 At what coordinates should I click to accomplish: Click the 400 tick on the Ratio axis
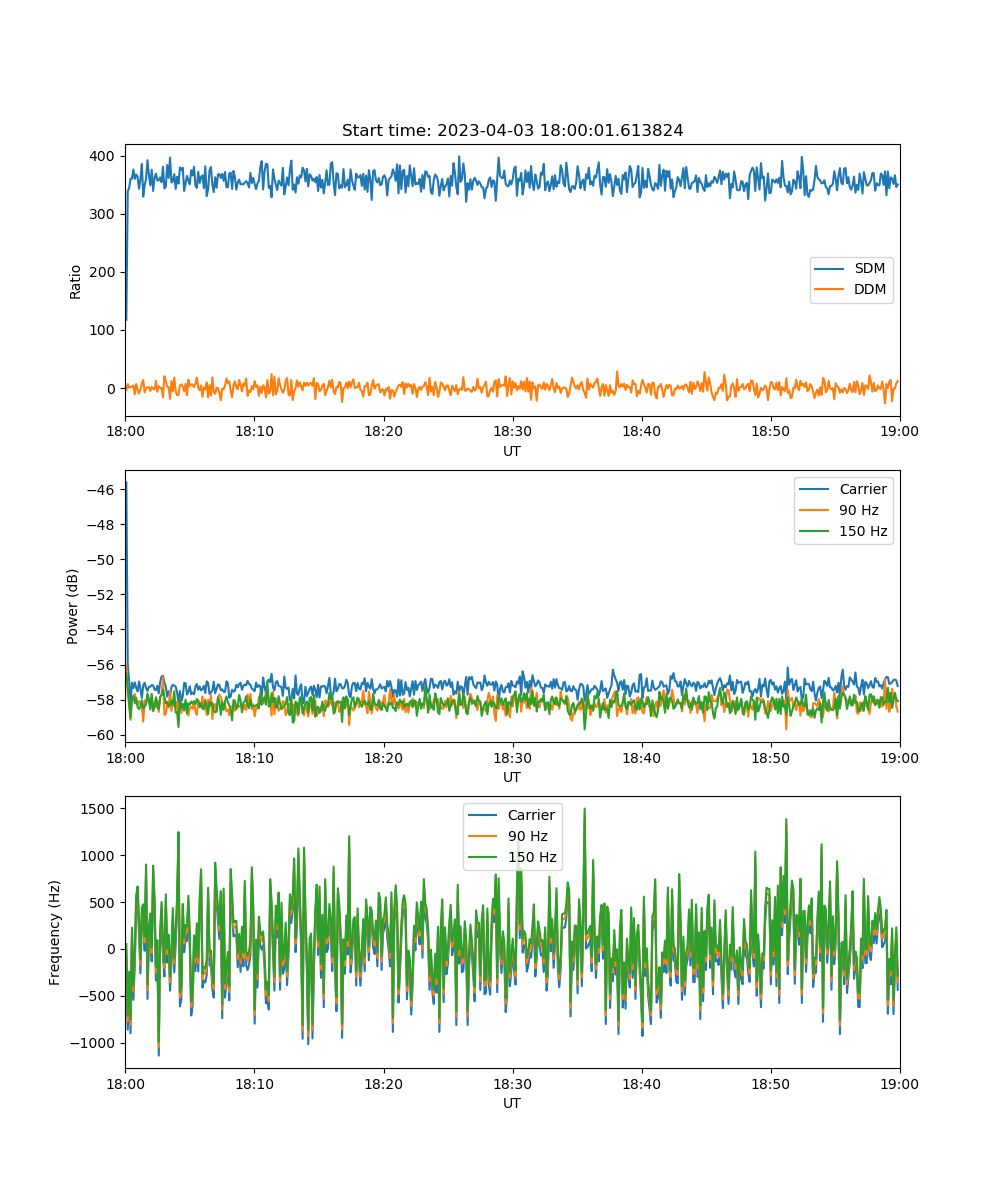point(104,156)
